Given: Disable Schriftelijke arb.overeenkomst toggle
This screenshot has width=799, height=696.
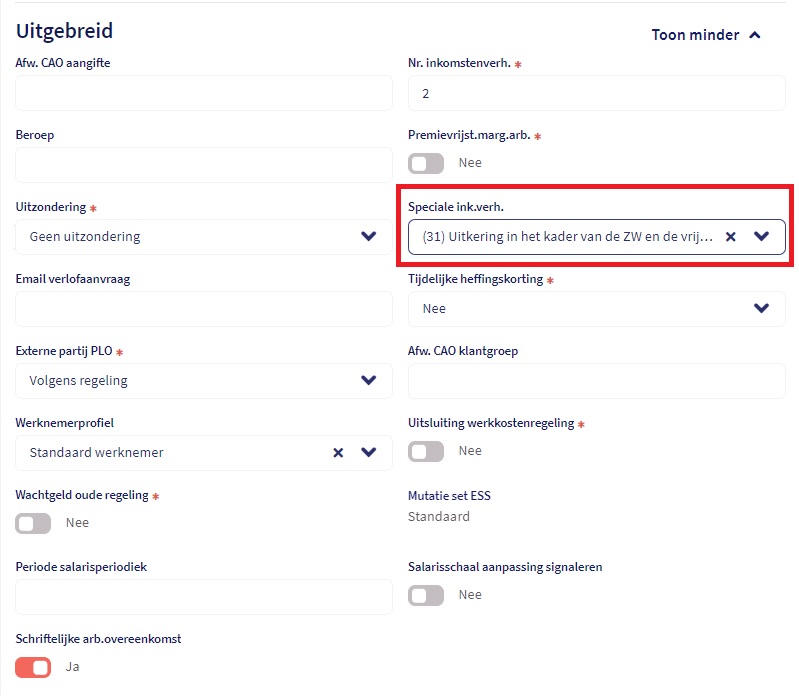Looking at the screenshot, I should click(34, 667).
